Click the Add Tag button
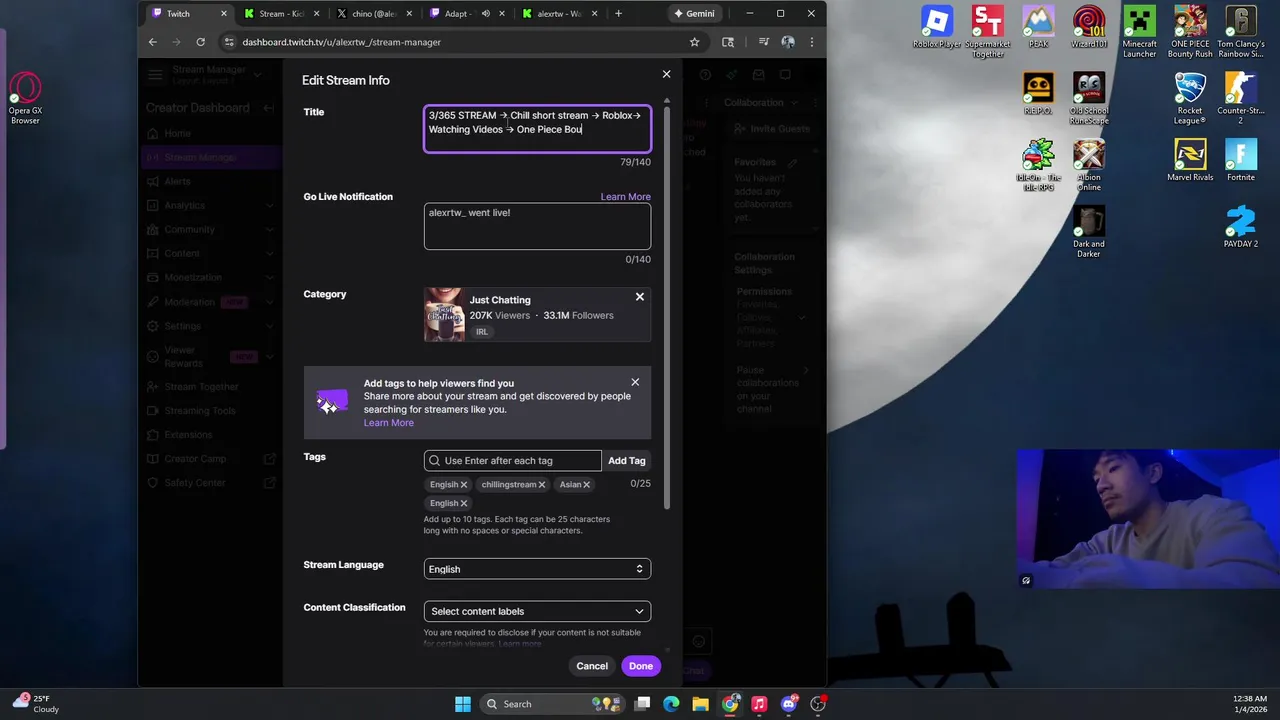The image size is (1280, 720). click(627, 461)
